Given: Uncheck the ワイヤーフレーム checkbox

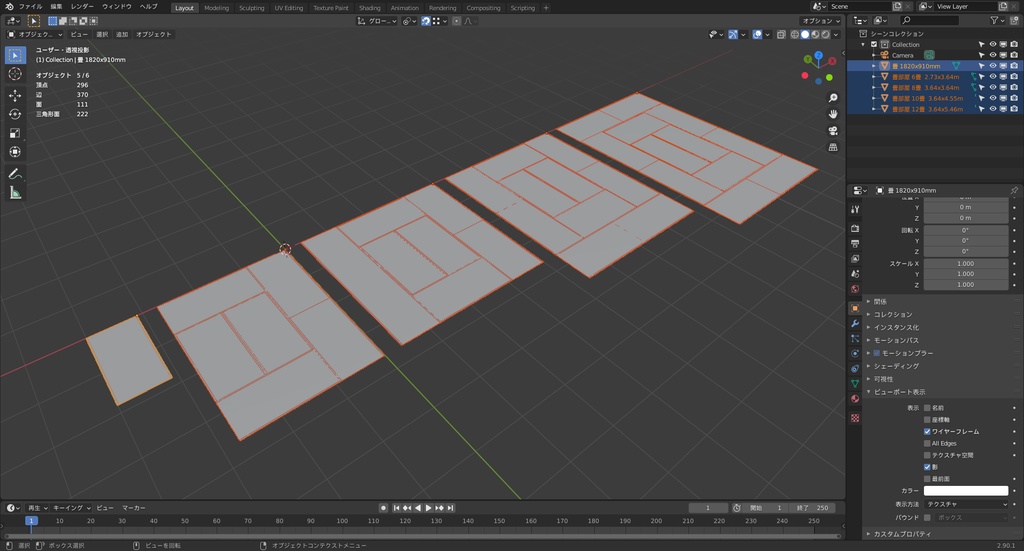Looking at the screenshot, I should point(927,431).
